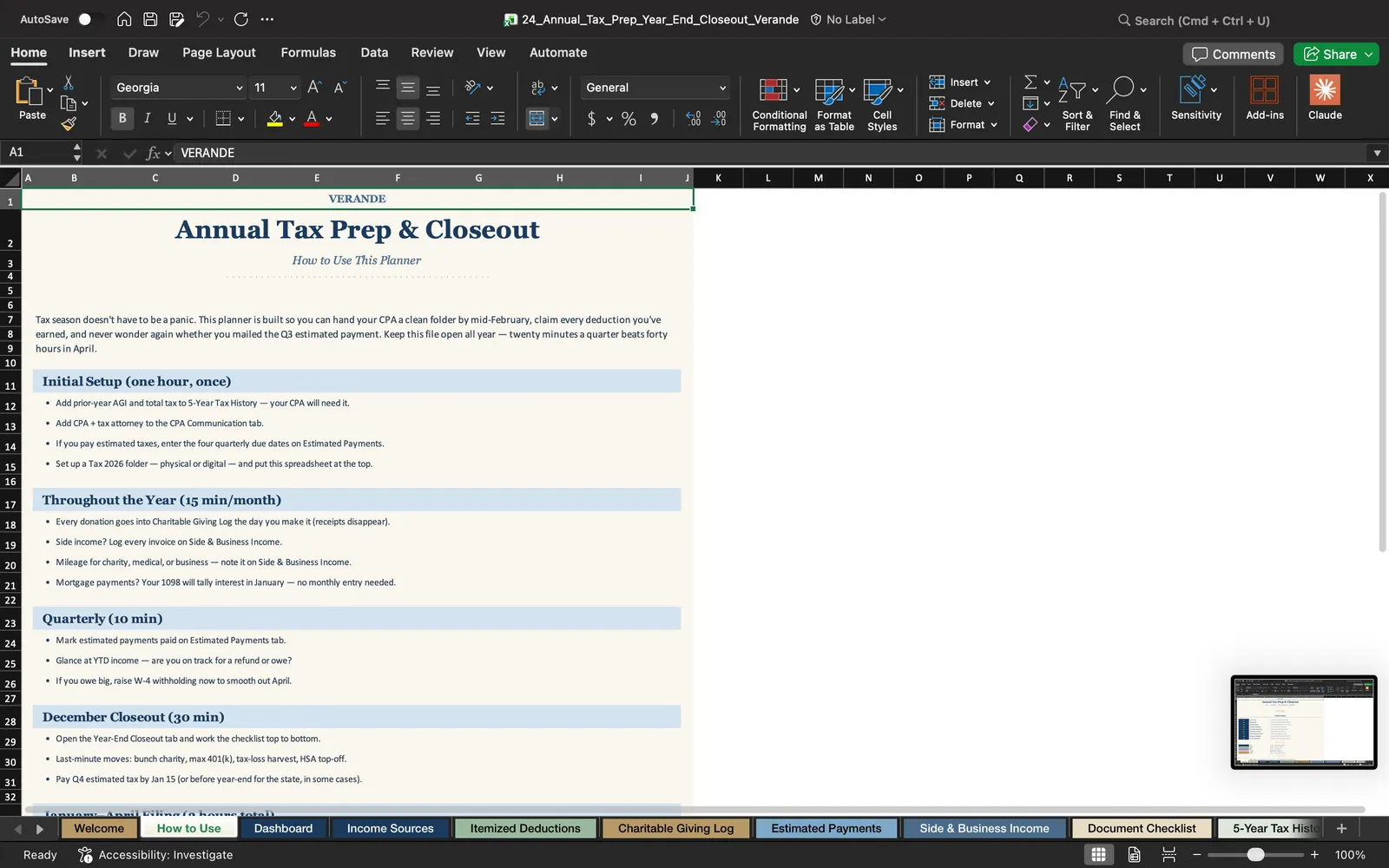This screenshot has height=868, width=1389.
Task: Open Sensitivity labels
Action: coord(1195,97)
